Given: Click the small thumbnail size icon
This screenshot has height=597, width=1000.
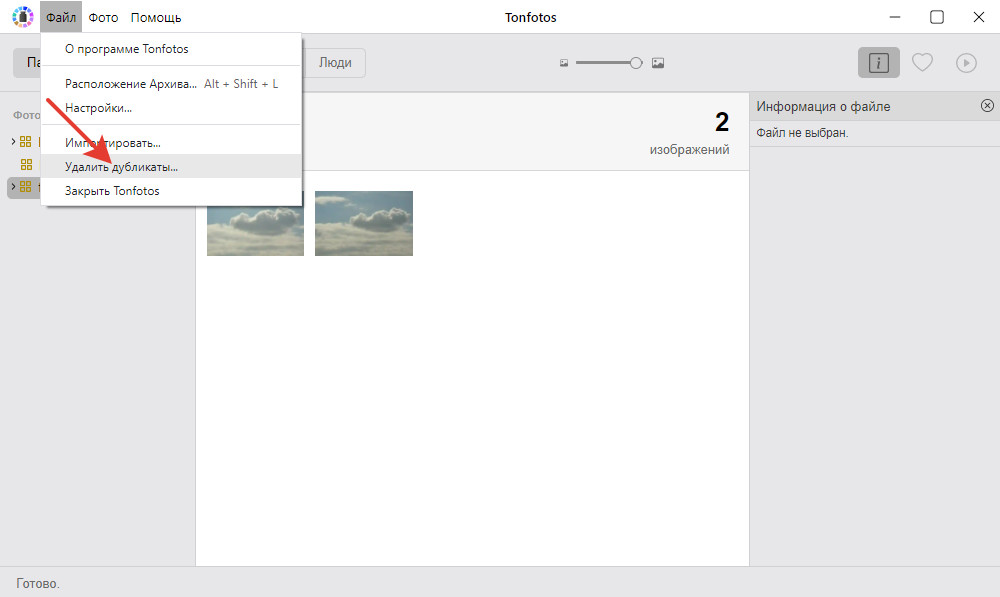Looking at the screenshot, I should click(564, 63).
